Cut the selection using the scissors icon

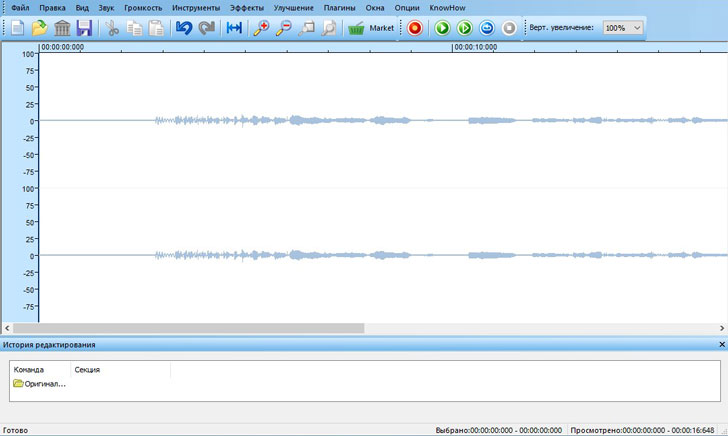click(x=112, y=28)
